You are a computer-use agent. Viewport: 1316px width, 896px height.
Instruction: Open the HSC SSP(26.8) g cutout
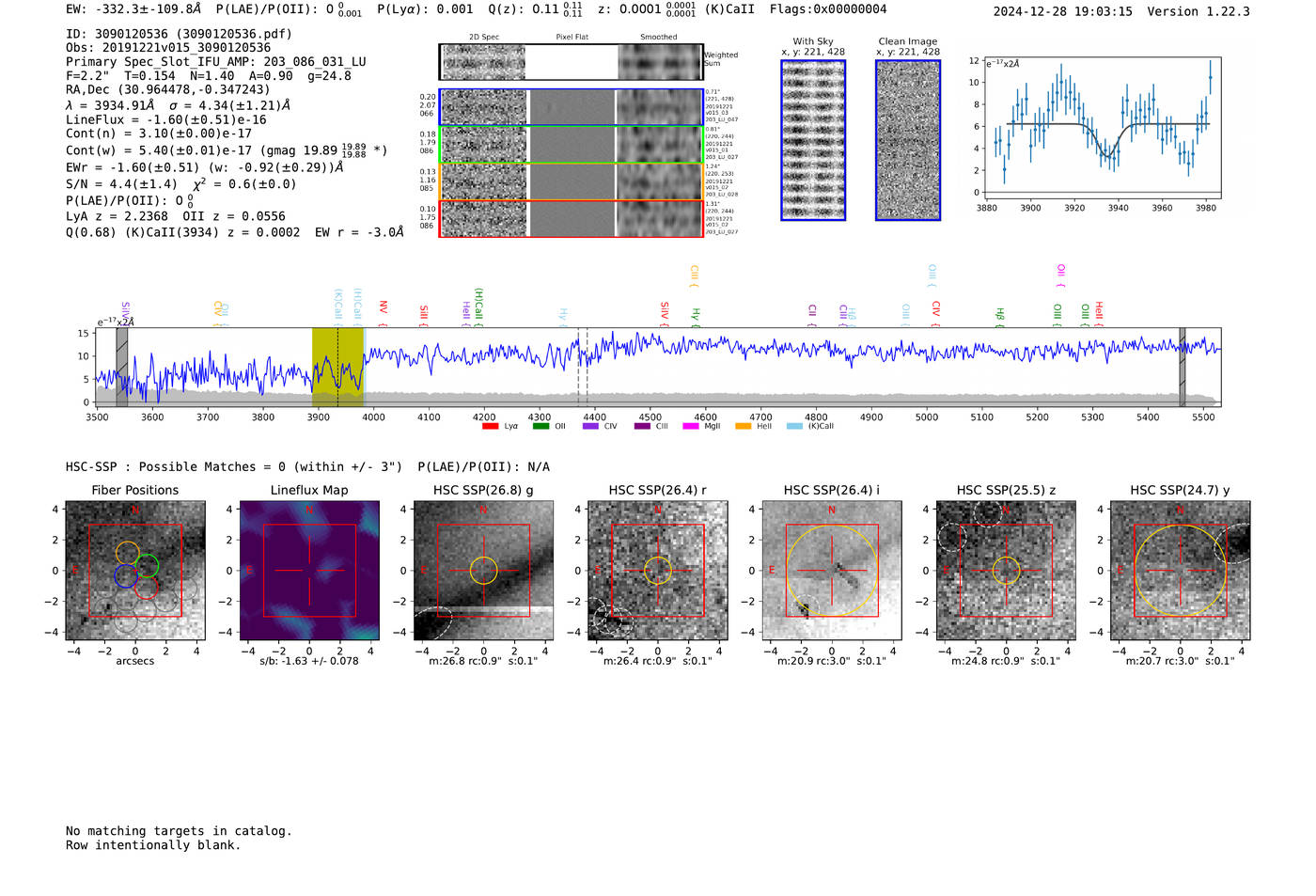pyautogui.click(x=483, y=571)
